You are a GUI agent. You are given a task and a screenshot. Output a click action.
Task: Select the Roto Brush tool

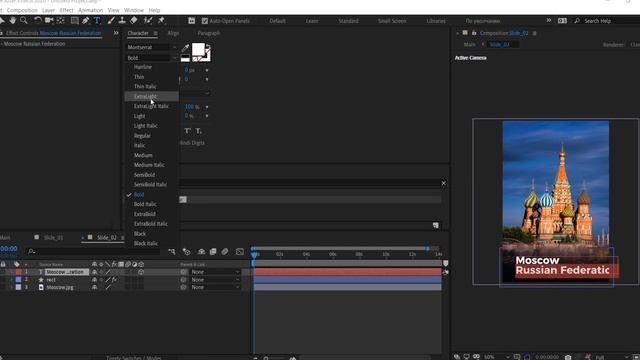(148, 20)
